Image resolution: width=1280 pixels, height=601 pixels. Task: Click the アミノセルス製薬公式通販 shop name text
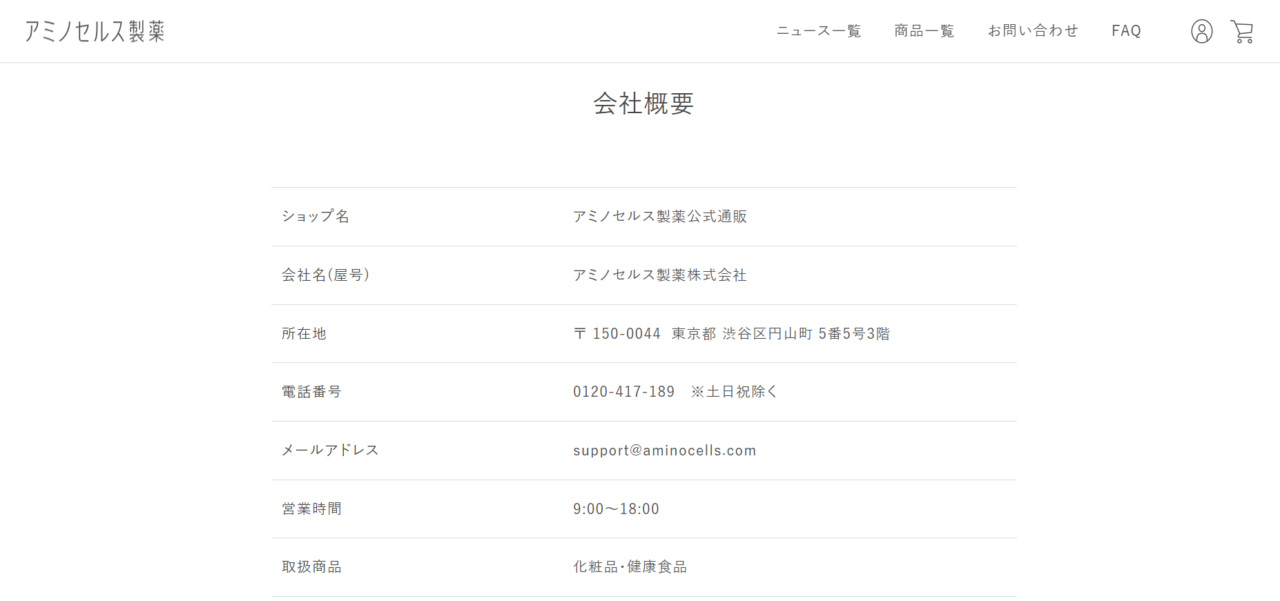659,217
